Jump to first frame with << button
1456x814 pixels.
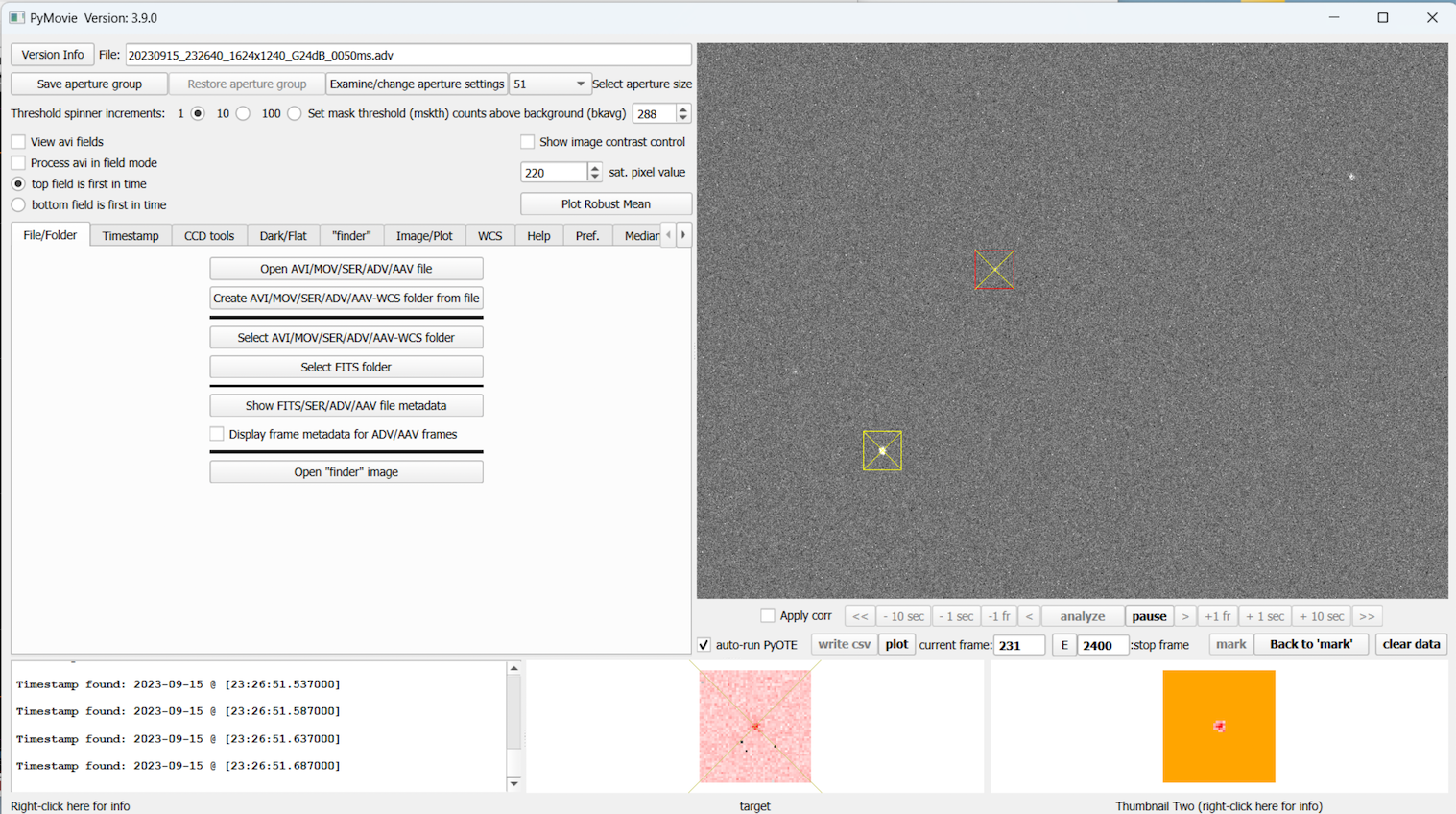(860, 616)
